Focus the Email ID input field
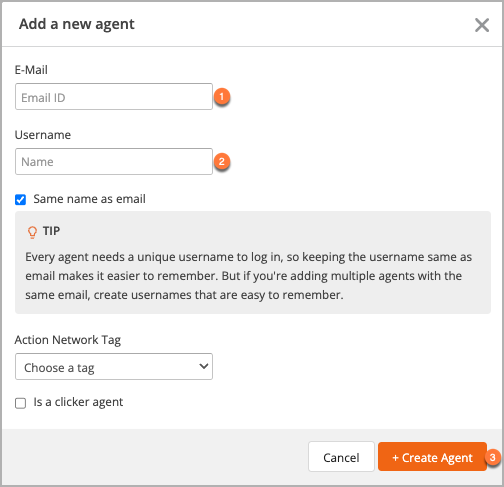 pyautogui.click(x=114, y=97)
